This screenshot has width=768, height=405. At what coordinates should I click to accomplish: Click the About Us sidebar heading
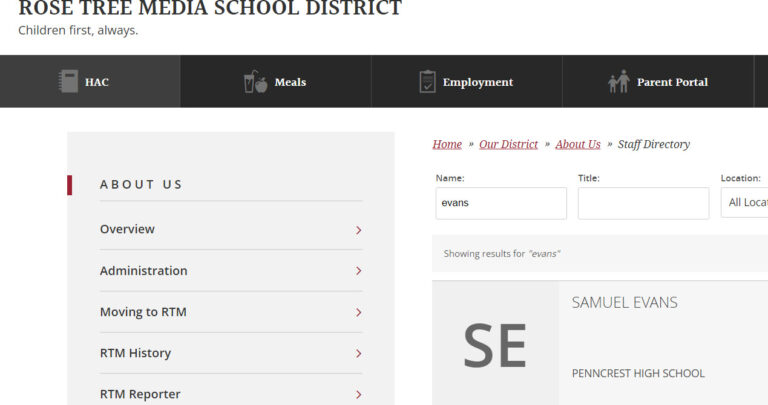click(x=141, y=185)
